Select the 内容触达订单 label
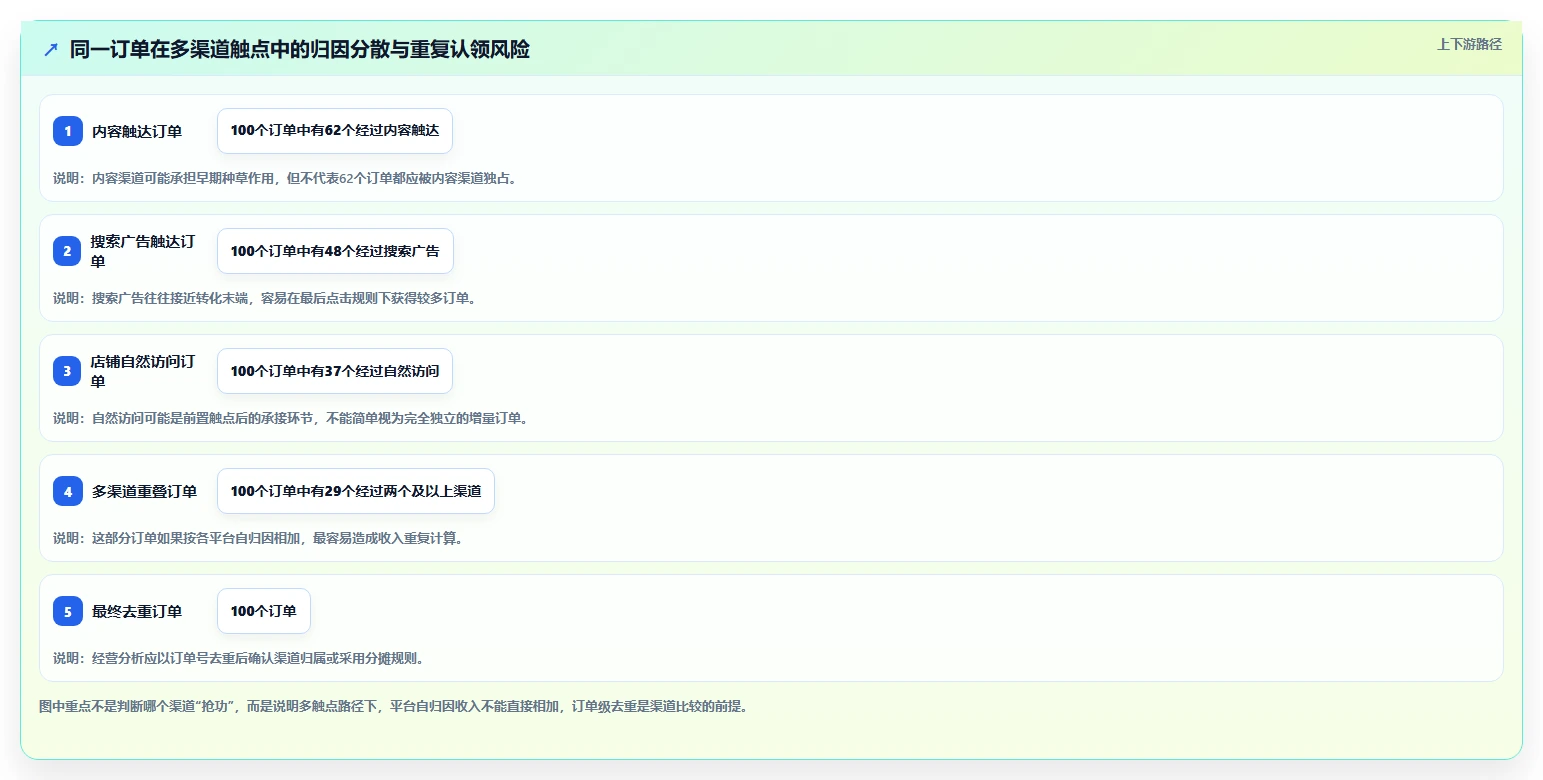Screen dimensions: 1543x780 pyautogui.click(x=137, y=131)
